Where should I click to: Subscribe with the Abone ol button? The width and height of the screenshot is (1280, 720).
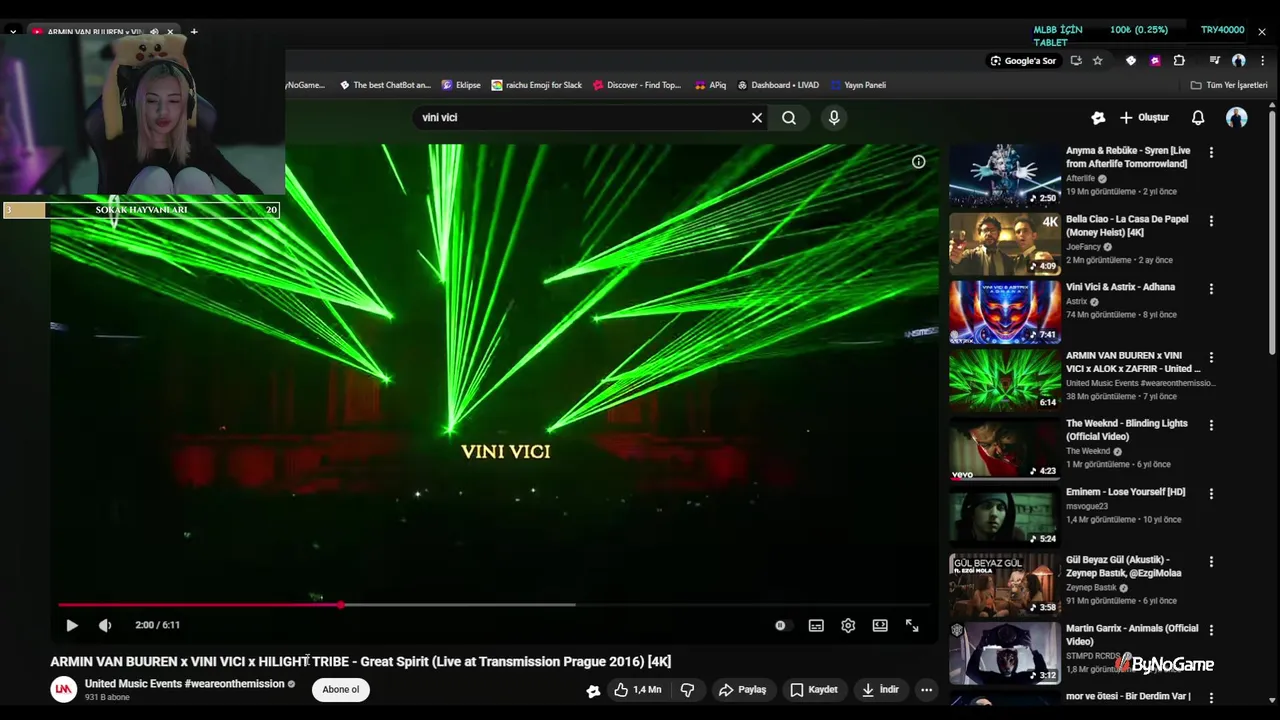[x=340, y=690]
